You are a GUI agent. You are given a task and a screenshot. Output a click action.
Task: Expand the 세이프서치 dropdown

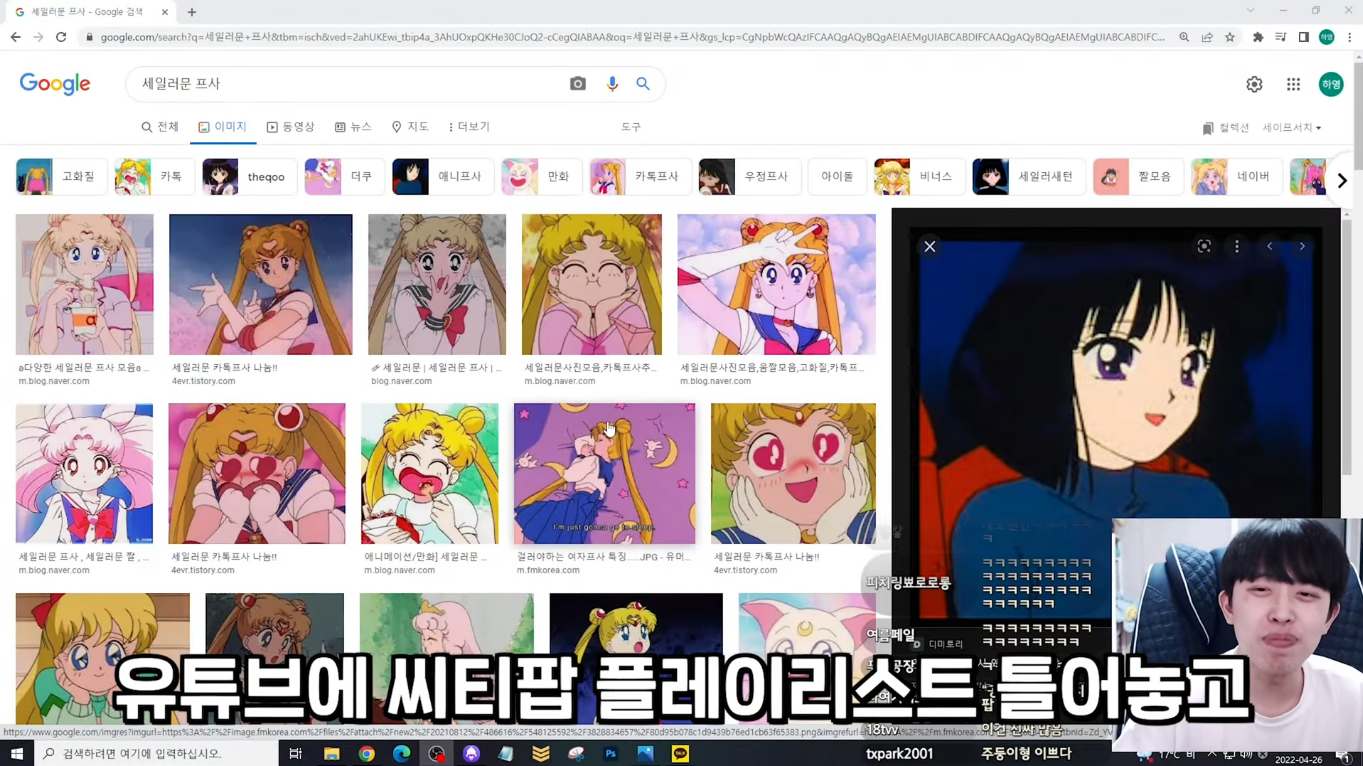pos(1292,128)
